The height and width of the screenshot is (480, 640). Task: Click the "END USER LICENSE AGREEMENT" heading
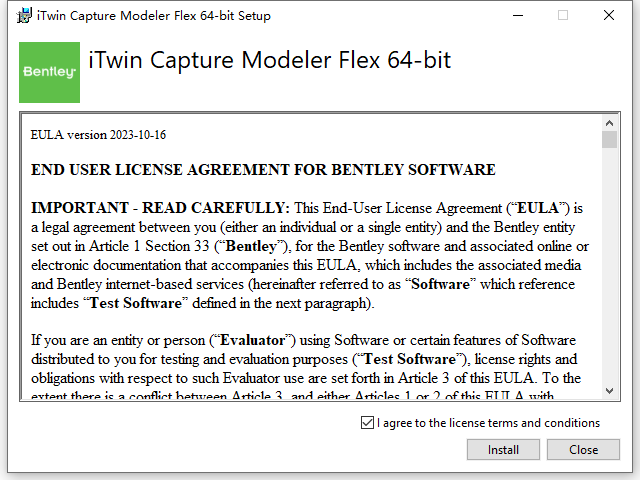[x=161, y=170]
